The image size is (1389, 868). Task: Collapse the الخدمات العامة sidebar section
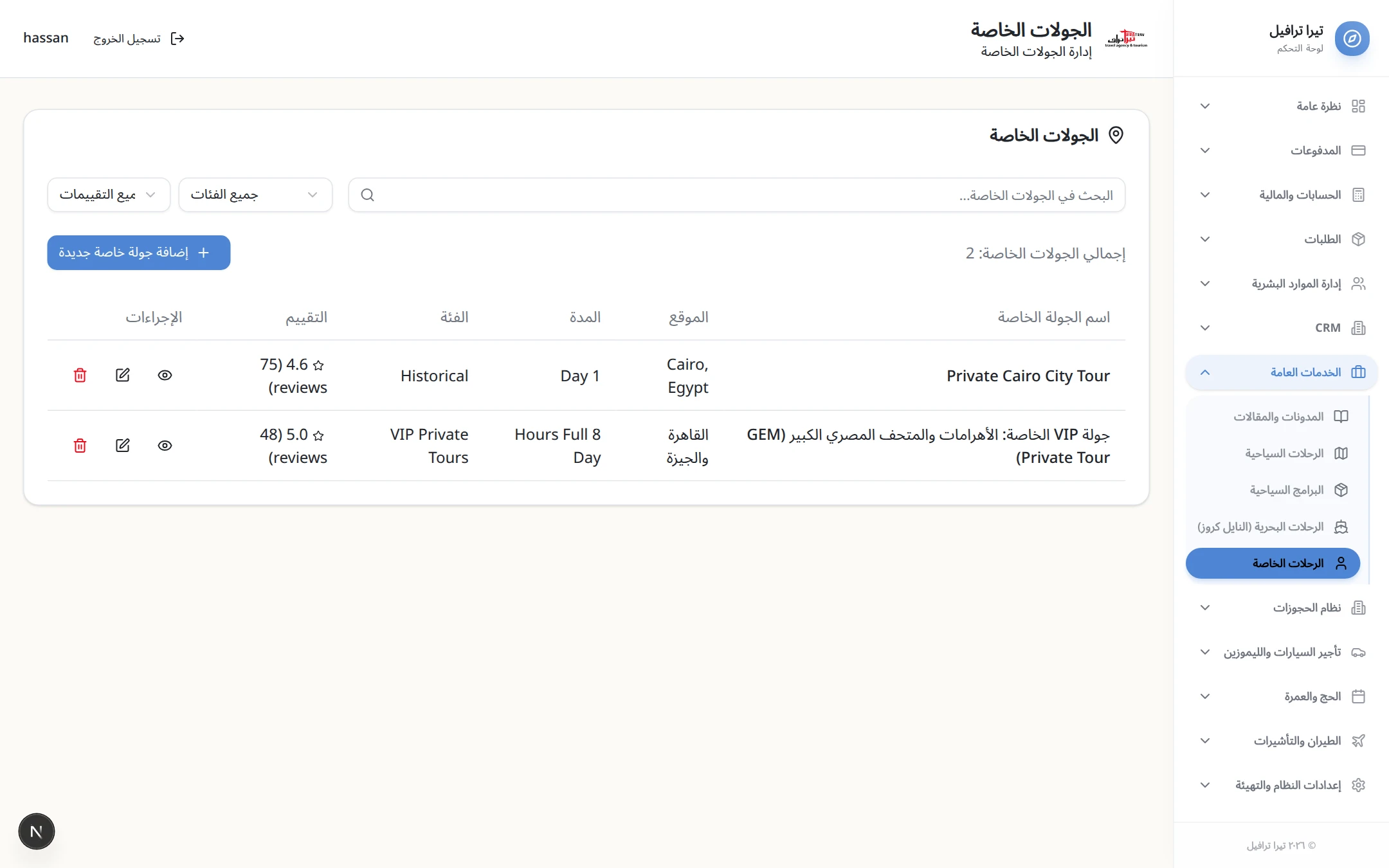(x=1282, y=372)
